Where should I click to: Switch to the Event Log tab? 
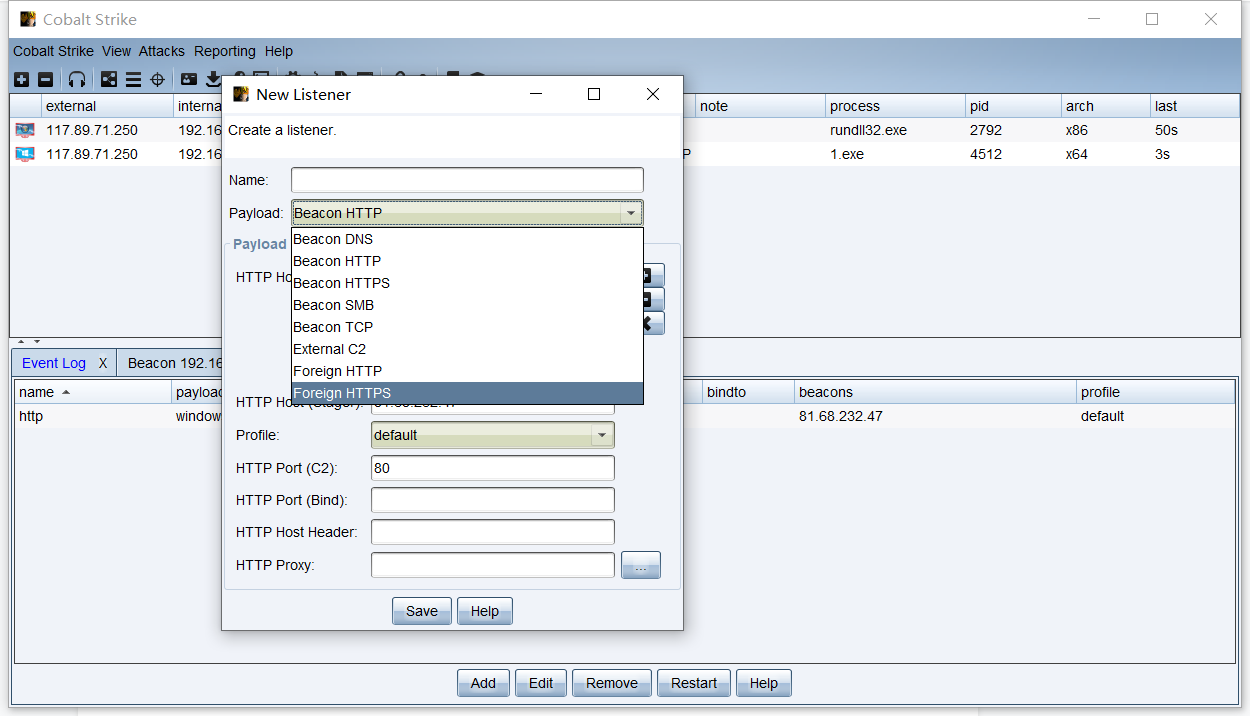click(x=54, y=363)
